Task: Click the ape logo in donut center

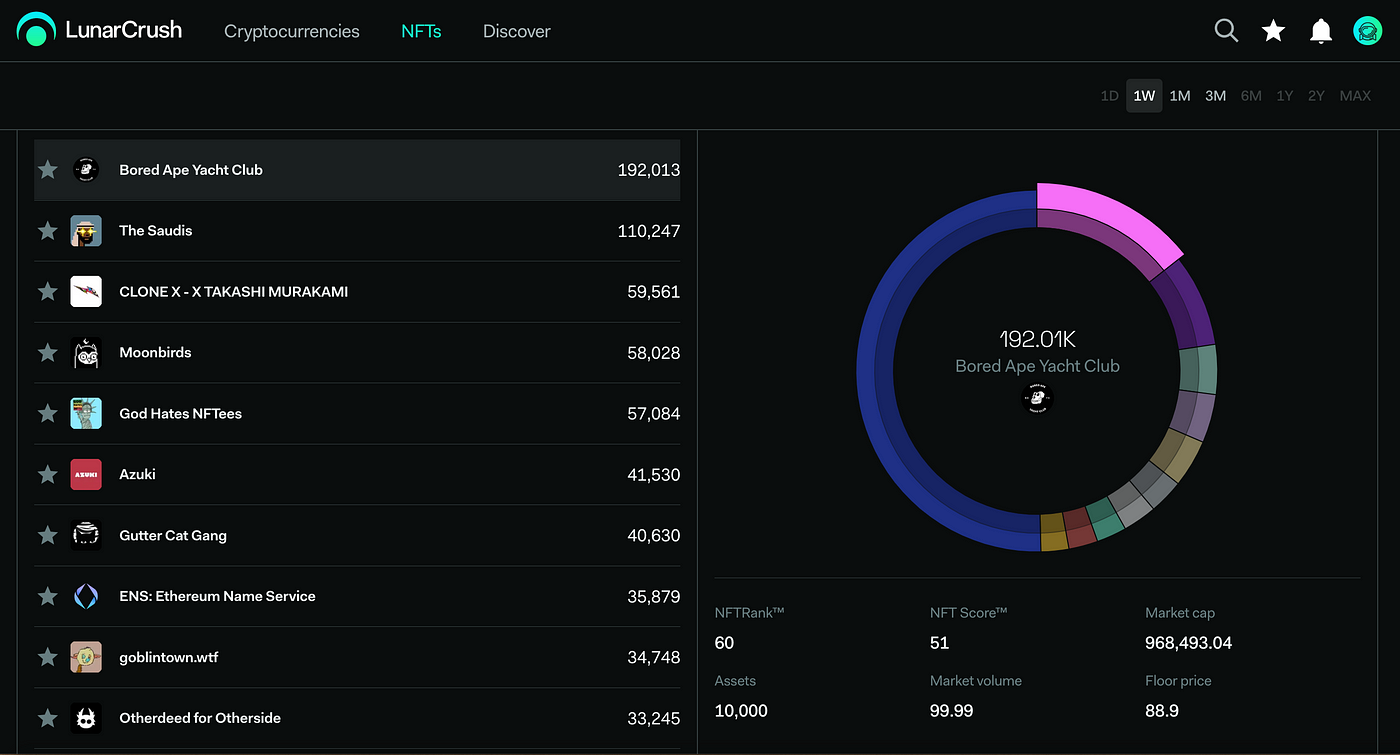Action: (x=1038, y=398)
